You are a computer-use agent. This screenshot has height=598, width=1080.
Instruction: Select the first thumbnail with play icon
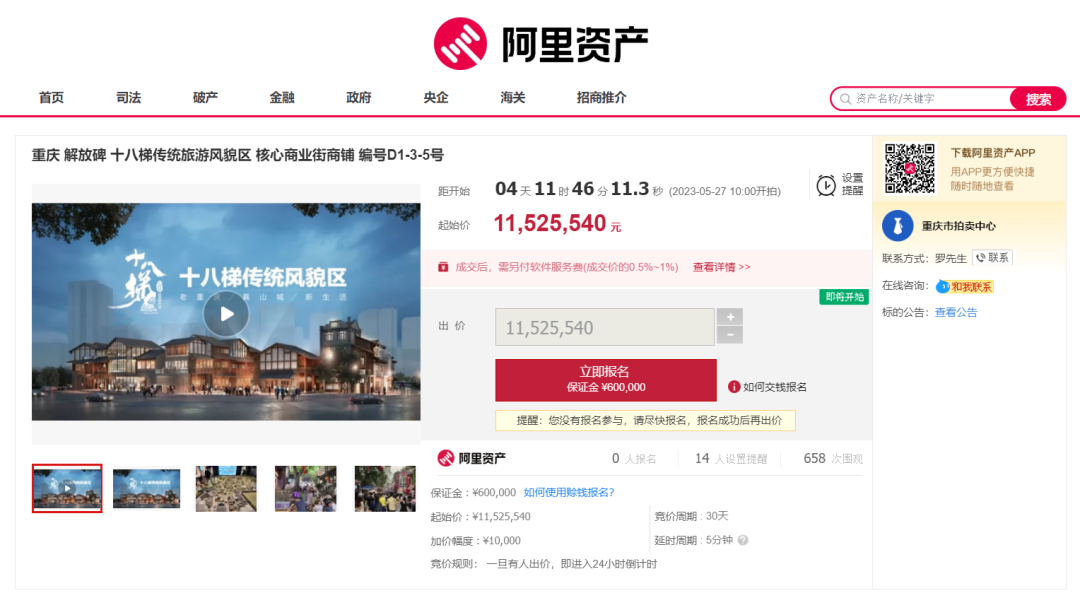point(67,488)
